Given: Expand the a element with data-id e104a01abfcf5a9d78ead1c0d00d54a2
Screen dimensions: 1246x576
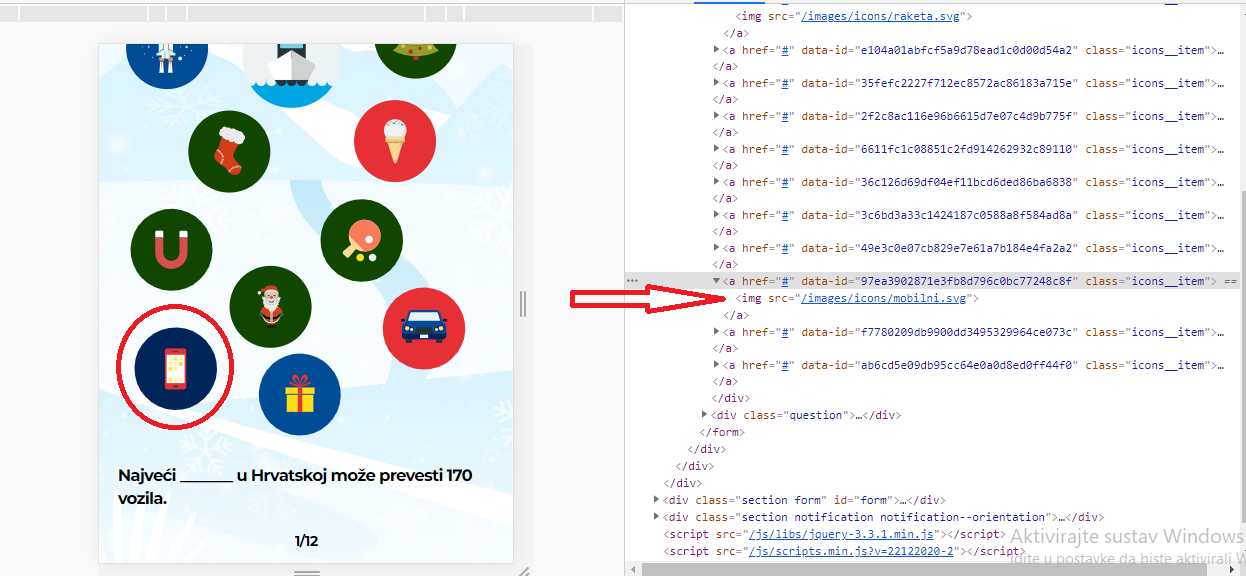Looking at the screenshot, I should pos(717,50).
